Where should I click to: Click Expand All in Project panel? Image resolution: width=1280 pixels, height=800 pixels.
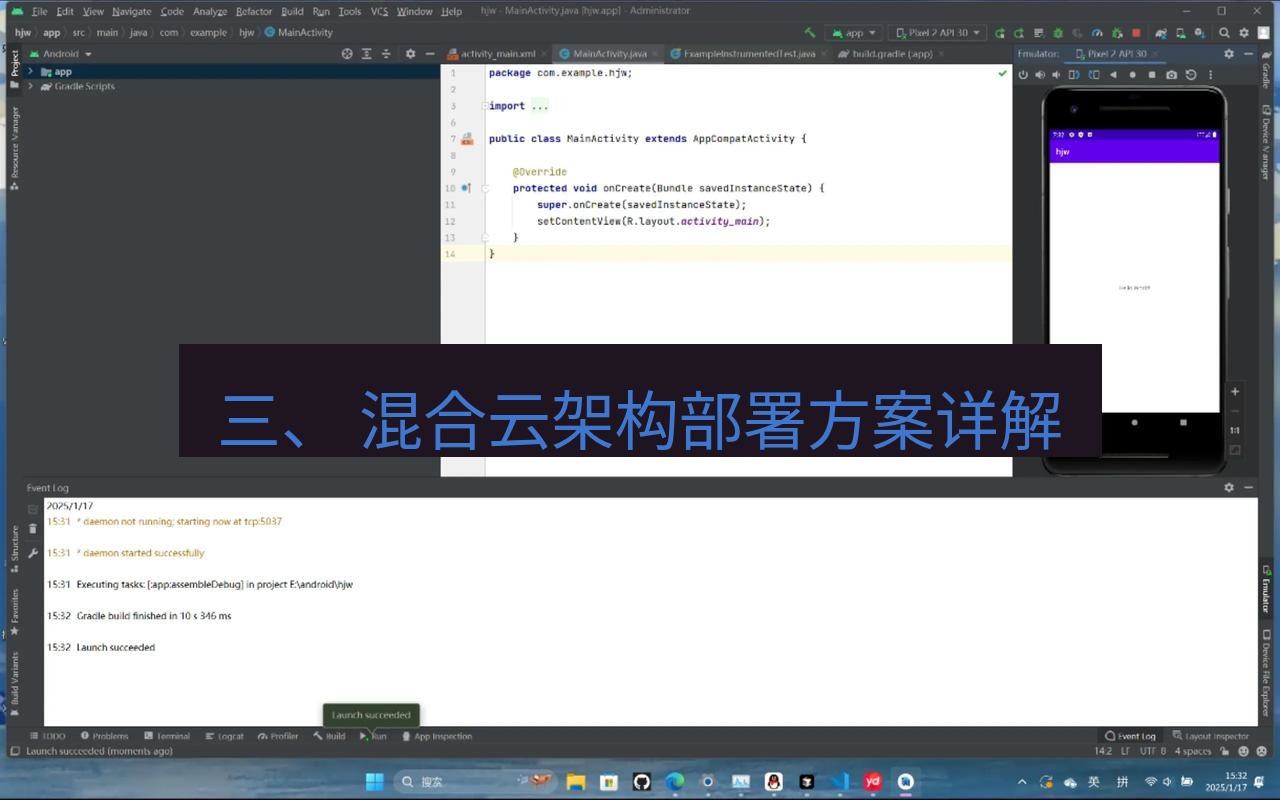pos(367,53)
